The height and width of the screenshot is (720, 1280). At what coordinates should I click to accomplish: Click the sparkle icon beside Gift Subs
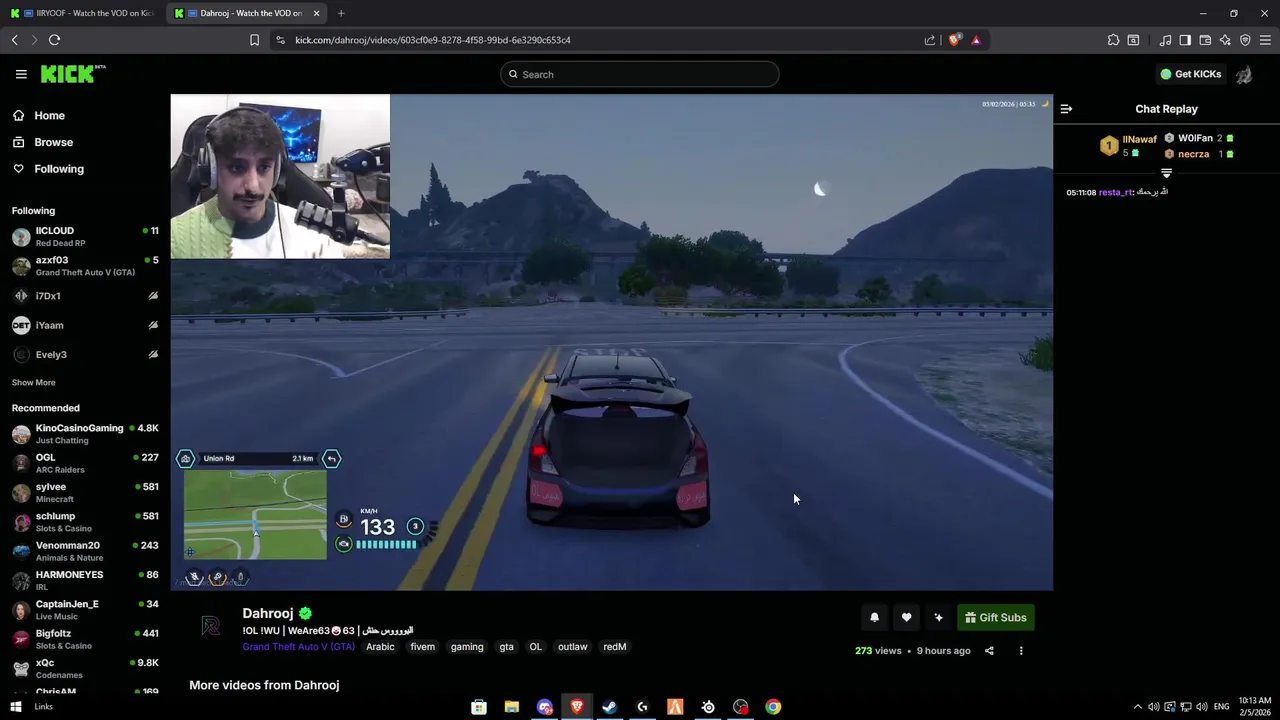(x=938, y=618)
